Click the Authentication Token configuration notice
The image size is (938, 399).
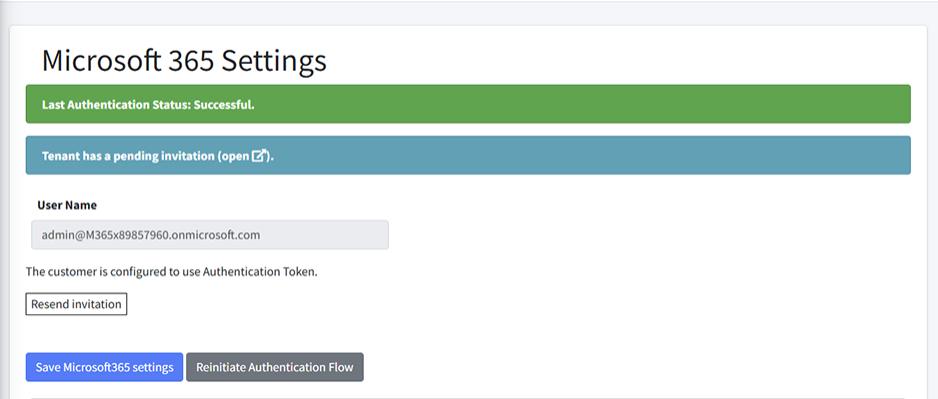[x=172, y=272]
